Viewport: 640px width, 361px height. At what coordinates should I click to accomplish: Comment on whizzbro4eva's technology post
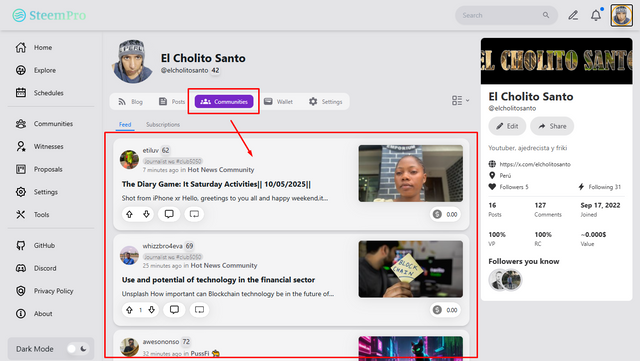(174, 310)
